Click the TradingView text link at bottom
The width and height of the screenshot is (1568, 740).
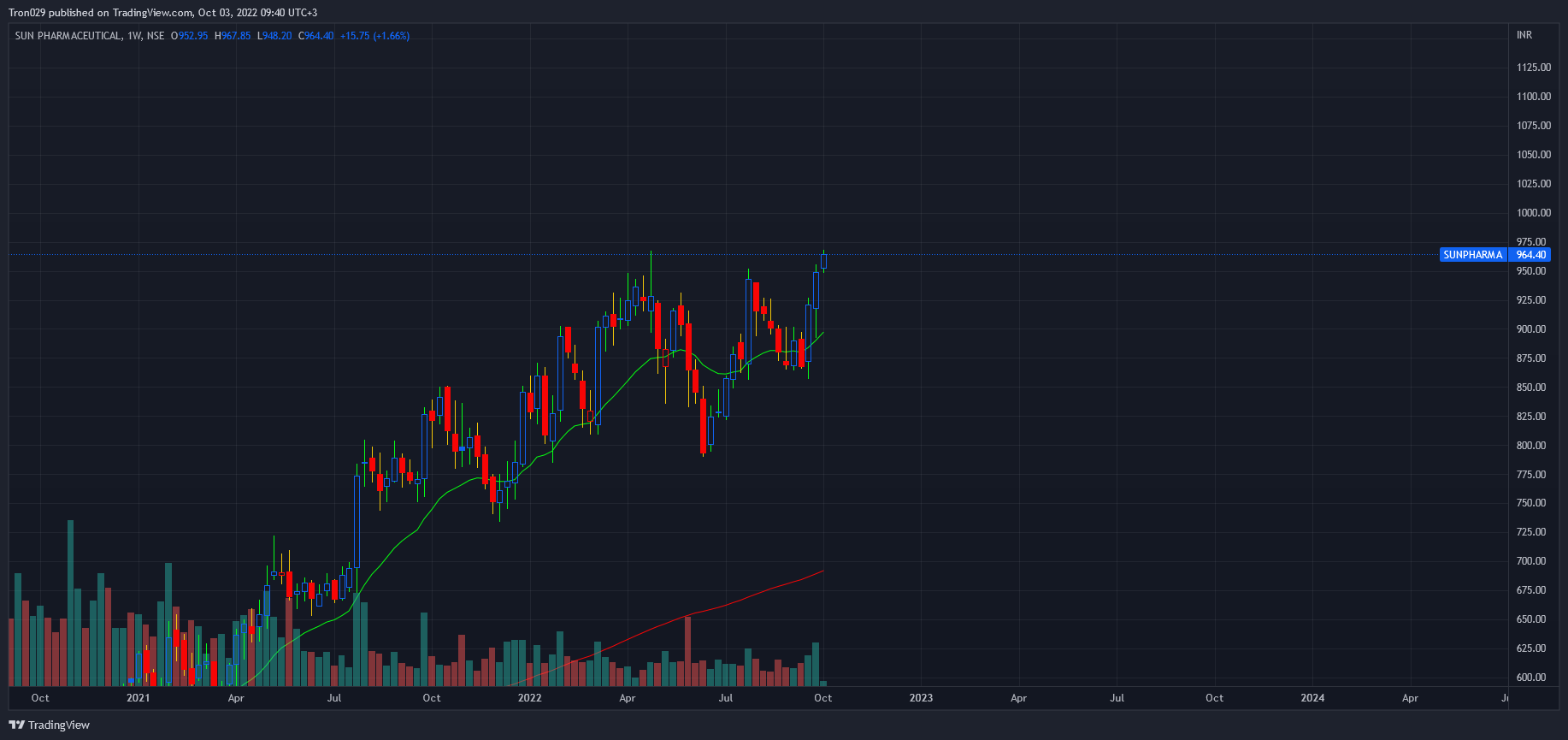(x=58, y=725)
